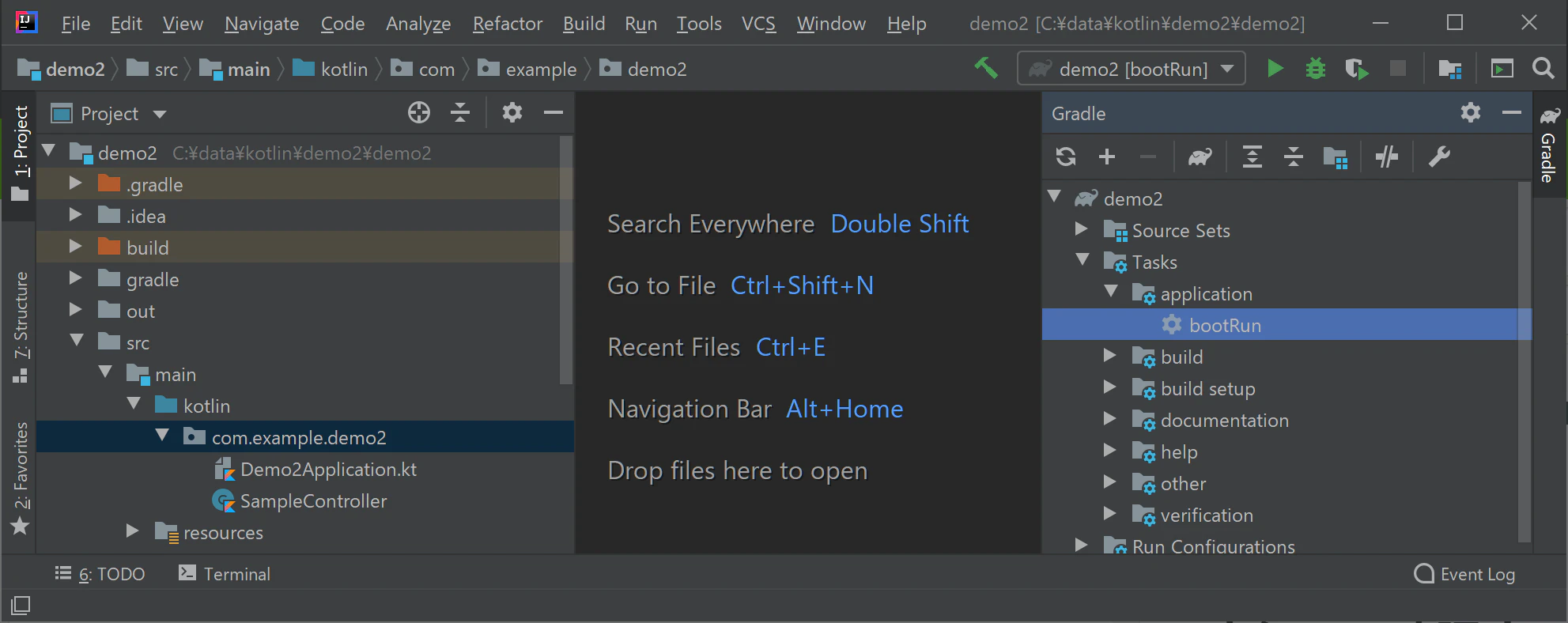Open Search Everywhere magnifier icon
1568x623 pixels.
(x=1543, y=69)
